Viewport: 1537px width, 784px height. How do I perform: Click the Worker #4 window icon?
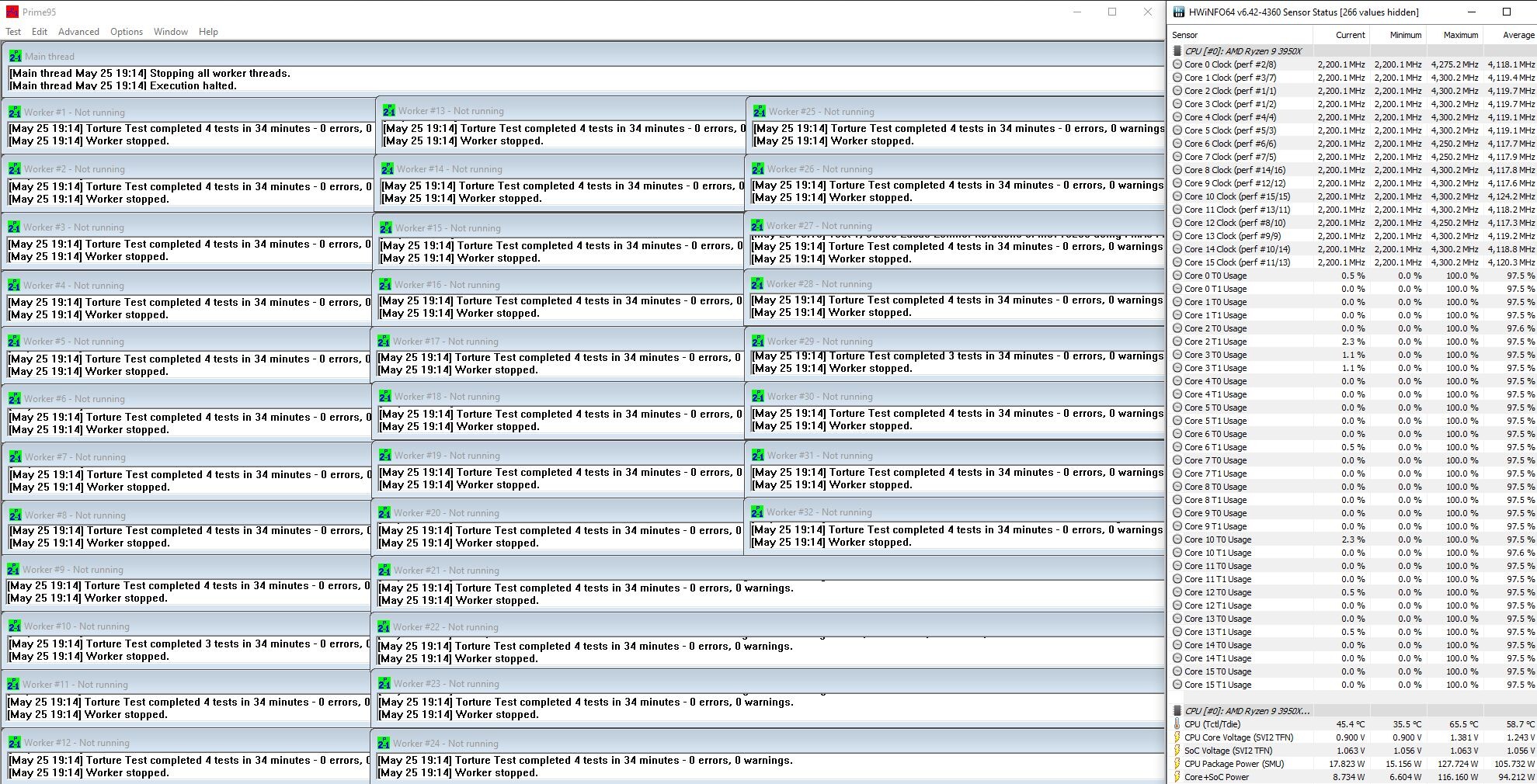click(14, 285)
